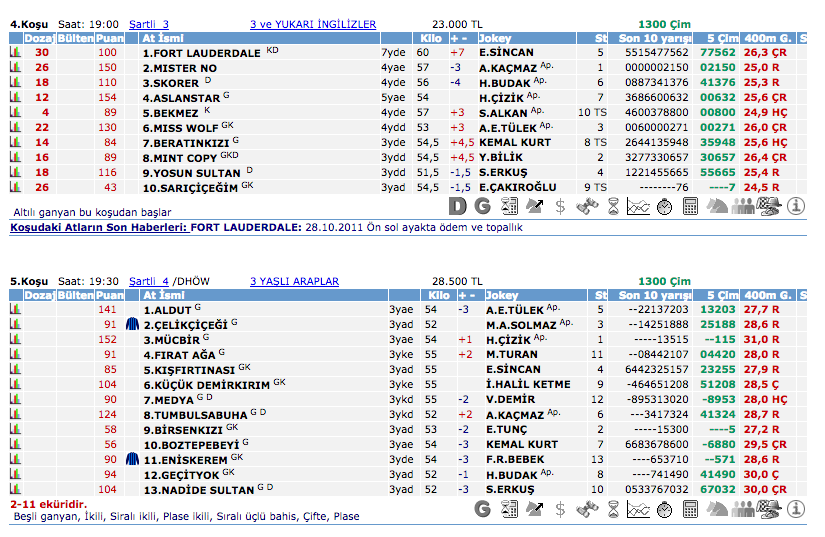
Task: Open the info icon under race 5
Action: pos(796,510)
